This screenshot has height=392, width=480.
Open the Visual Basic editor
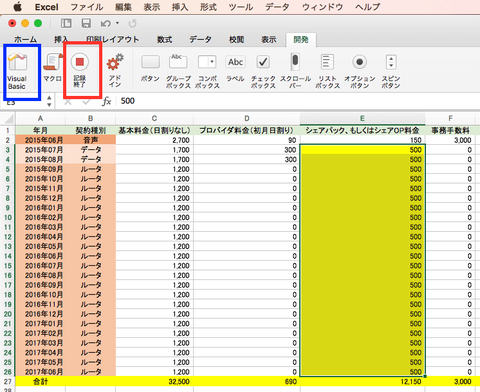18,71
